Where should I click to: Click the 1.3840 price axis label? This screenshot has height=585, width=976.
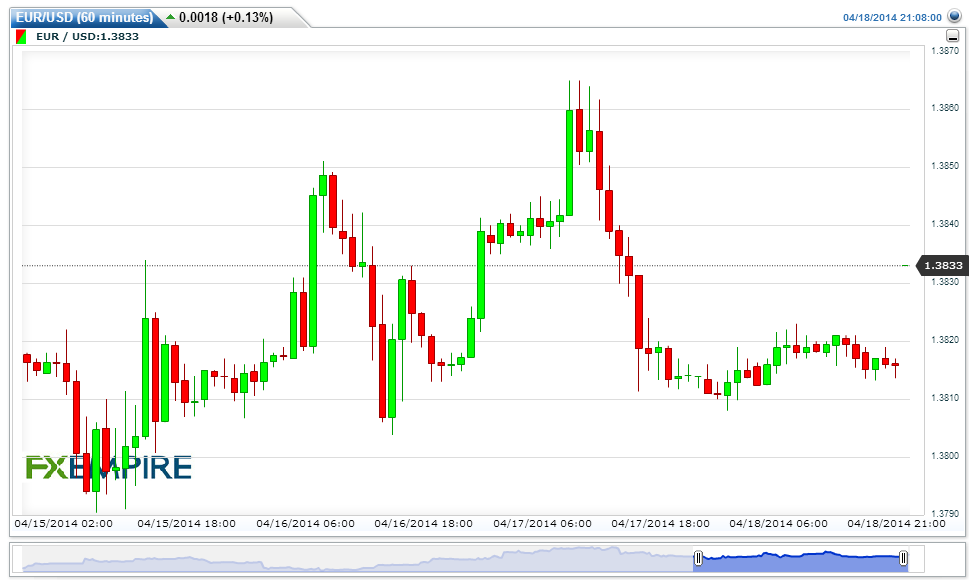pyautogui.click(x=945, y=223)
